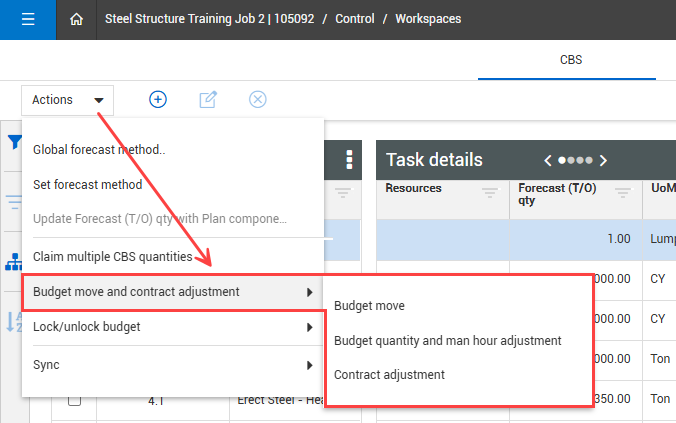Image resolution: width=676 pixels, height=423 pixels.
Task: Expand the Sync submenu
Action: coord(172,365)
